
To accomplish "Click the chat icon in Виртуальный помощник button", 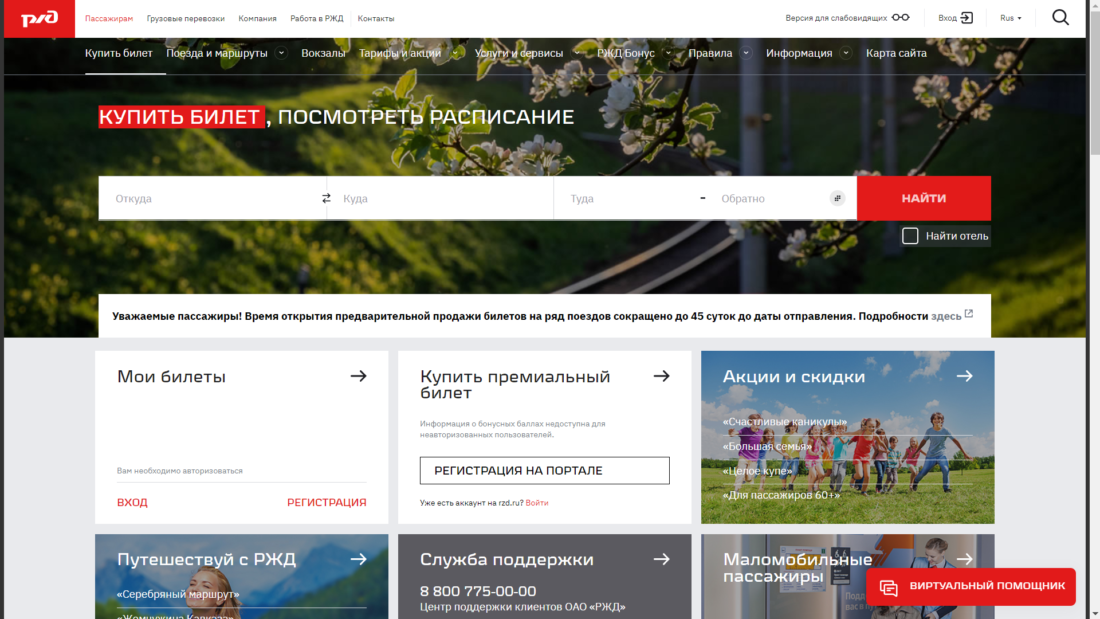I will [889, 587].
